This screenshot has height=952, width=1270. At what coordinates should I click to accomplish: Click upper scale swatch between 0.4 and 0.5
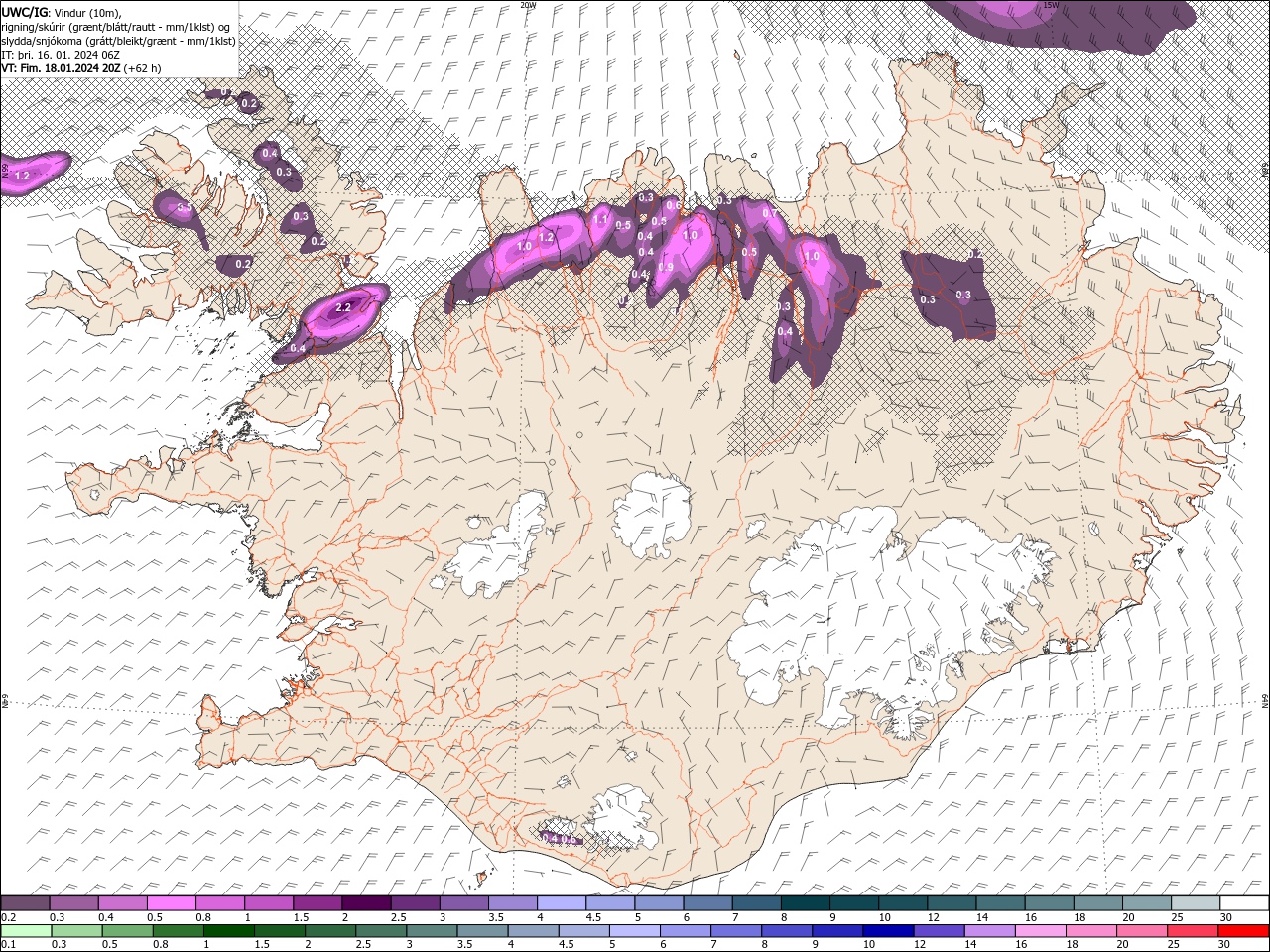[122, 903]
